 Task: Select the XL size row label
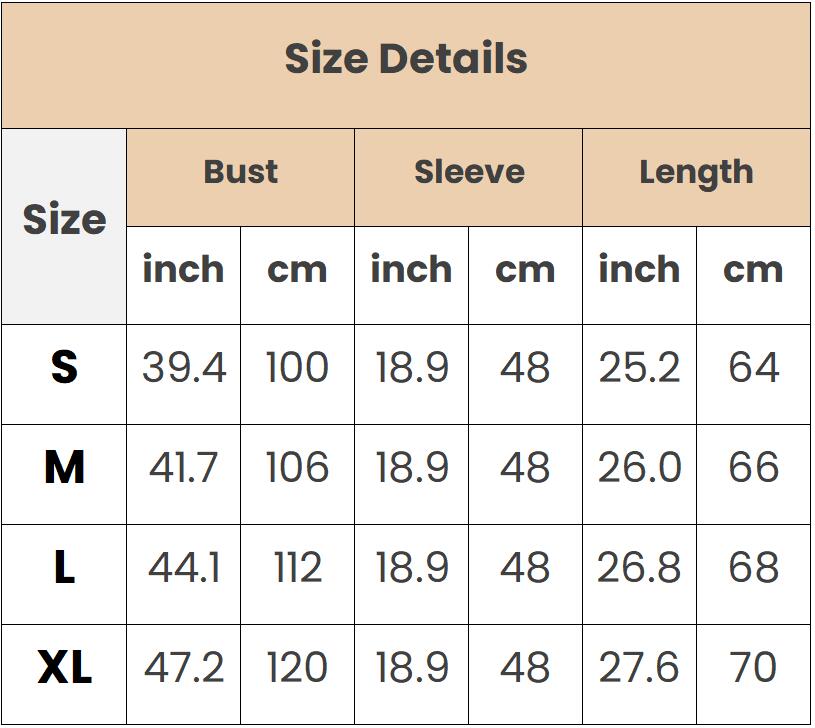[x=64, y=674]
